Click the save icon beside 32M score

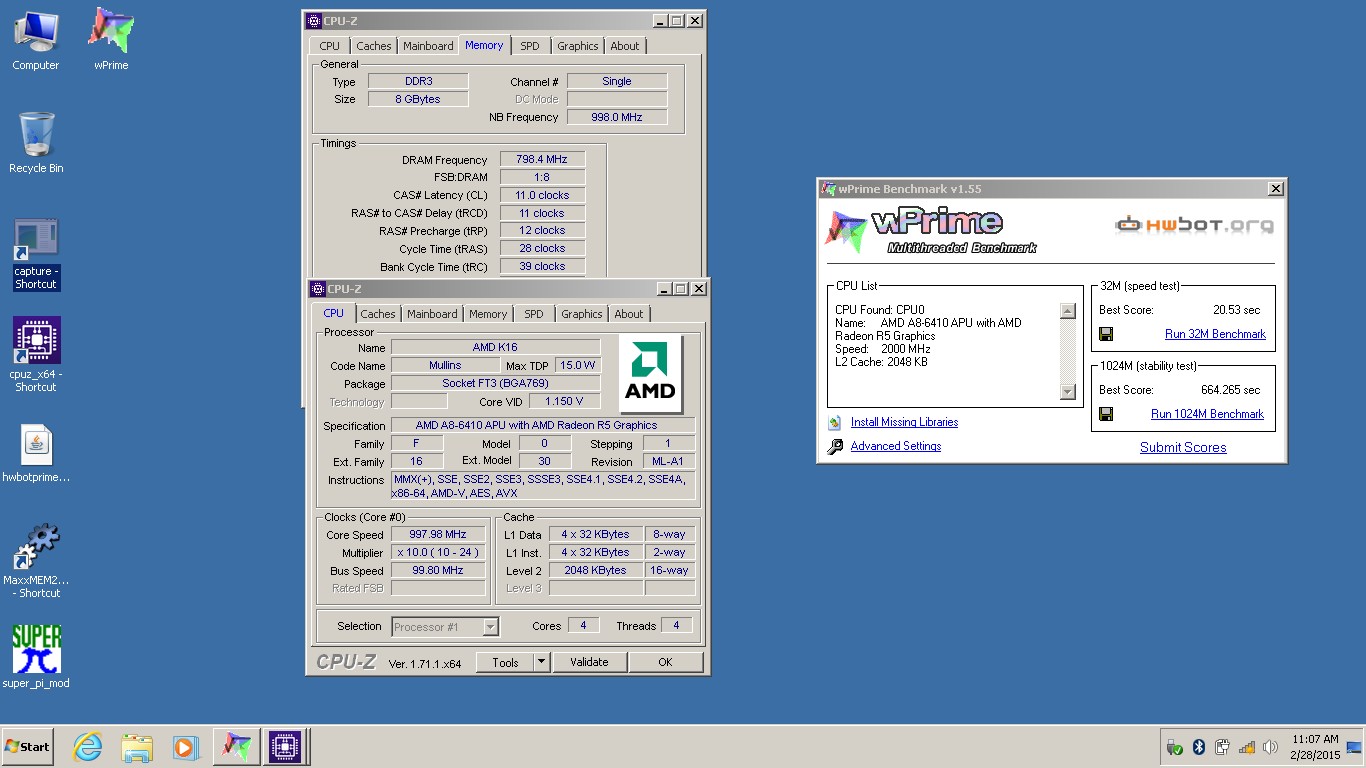point(1106,334)
